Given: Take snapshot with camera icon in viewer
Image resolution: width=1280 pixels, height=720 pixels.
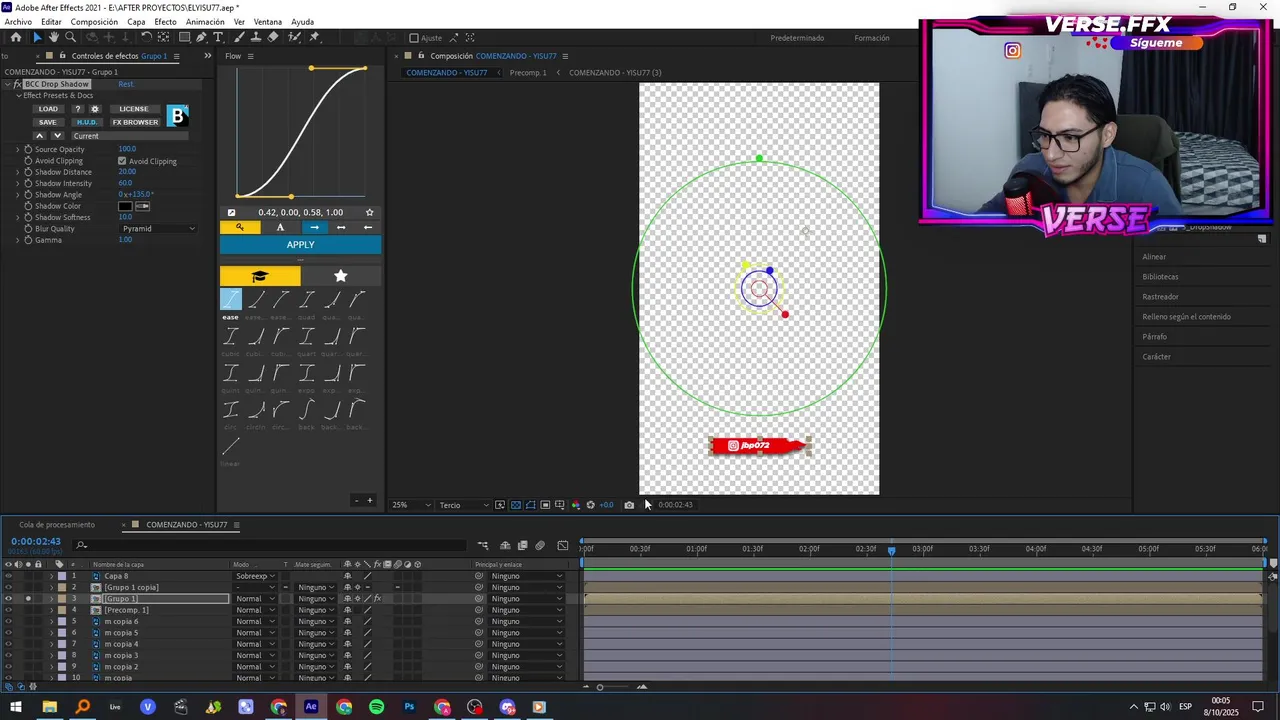Looking at the screenshot, I should (x=629, y=505).
